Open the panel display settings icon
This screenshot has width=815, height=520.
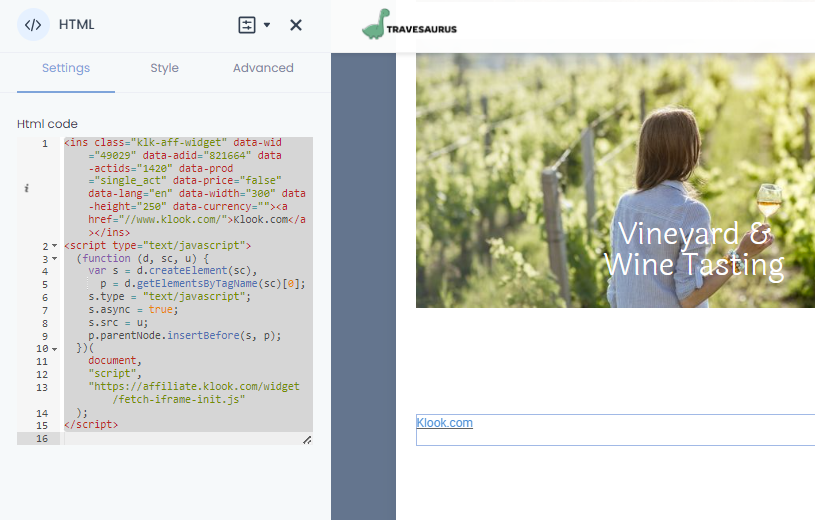[247, 24]
